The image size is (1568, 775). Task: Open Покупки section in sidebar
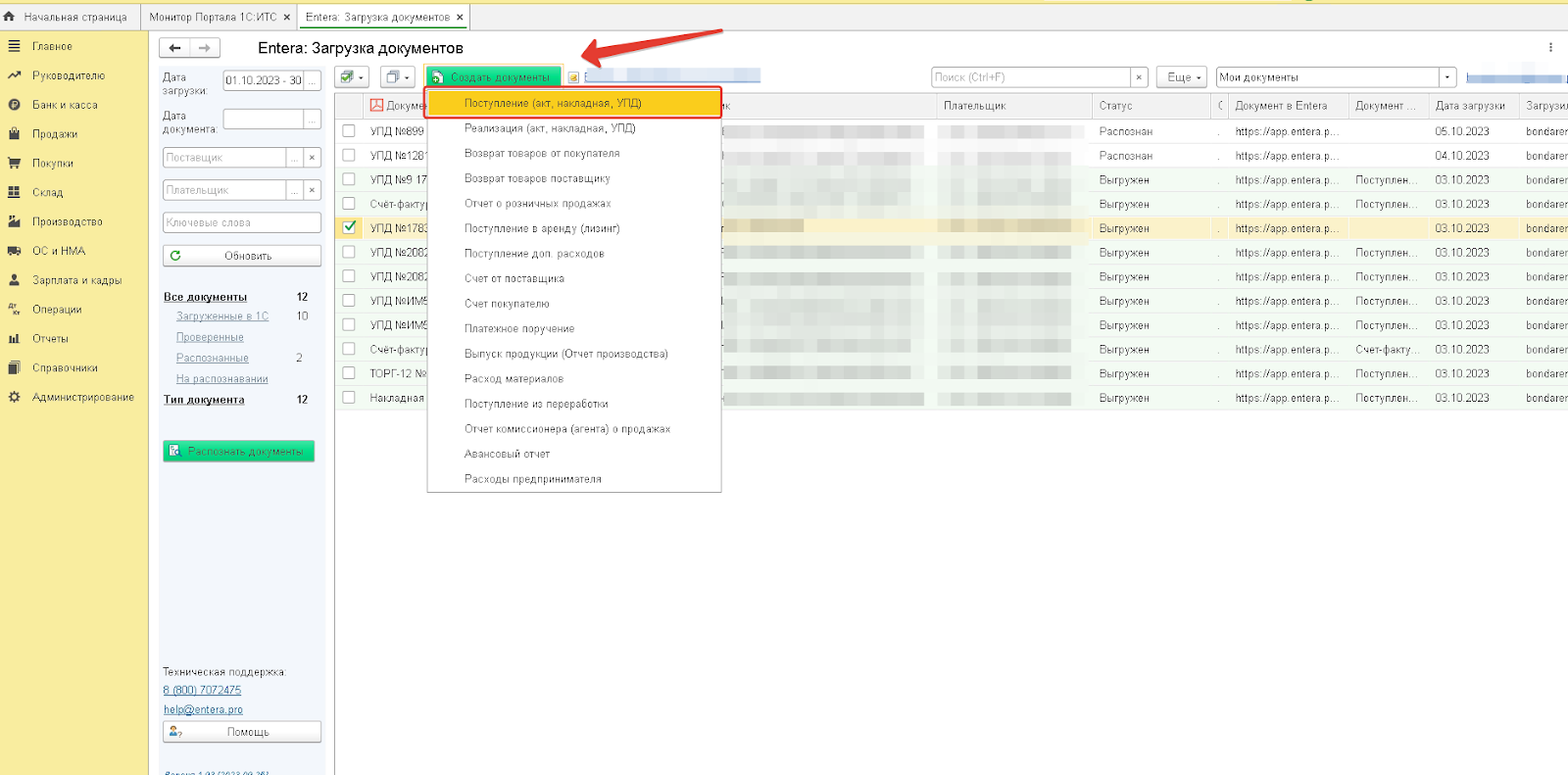(x=53, y=164)
